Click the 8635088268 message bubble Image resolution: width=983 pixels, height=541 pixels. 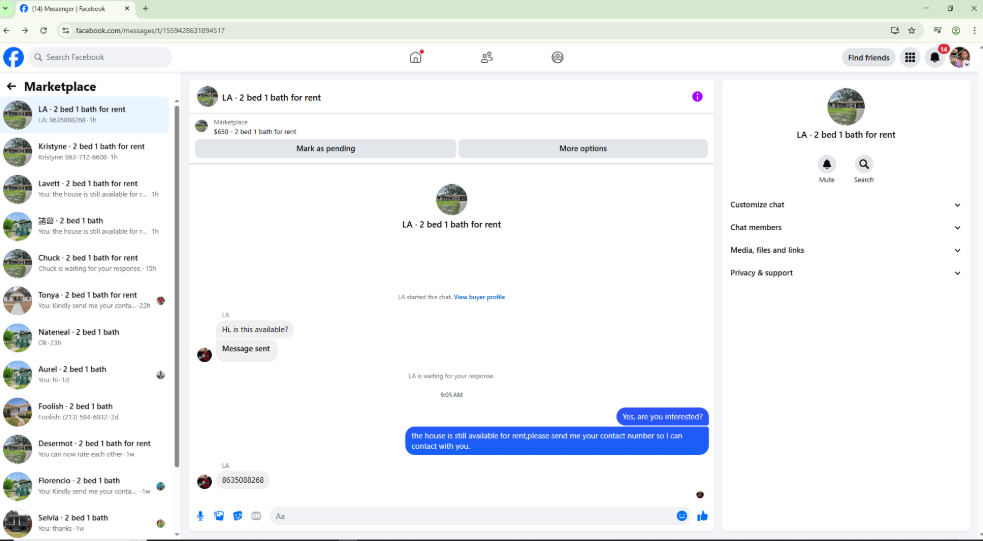[243, 480]
